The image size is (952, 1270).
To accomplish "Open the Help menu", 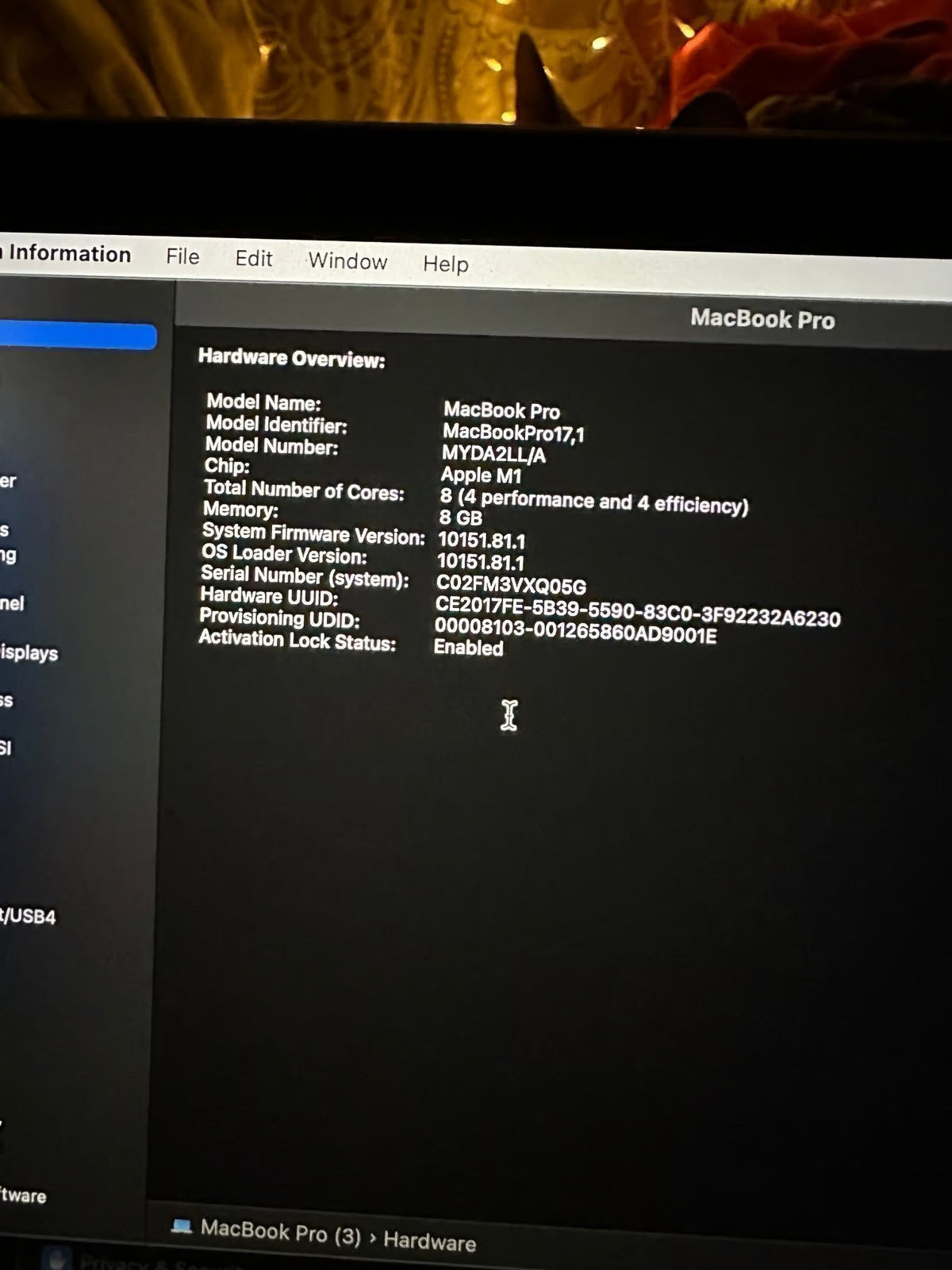I will [x=445, y=264].
